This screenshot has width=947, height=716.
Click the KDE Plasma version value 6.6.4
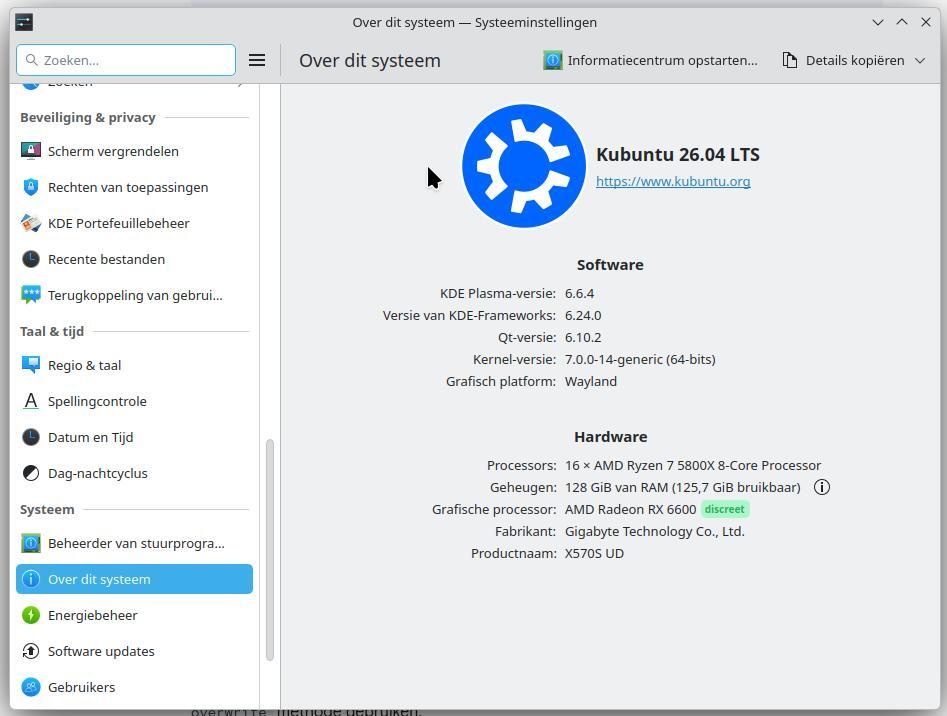(579, 293)
